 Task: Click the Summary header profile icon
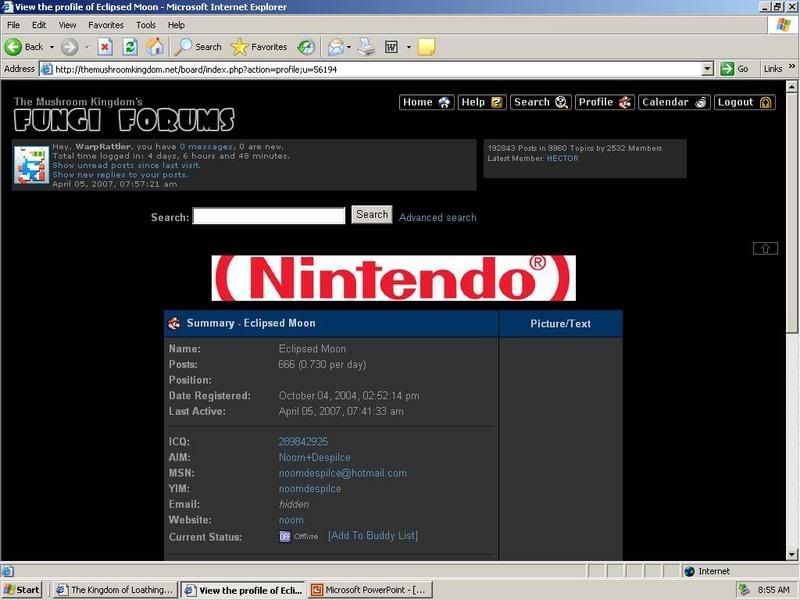[174, 323]
